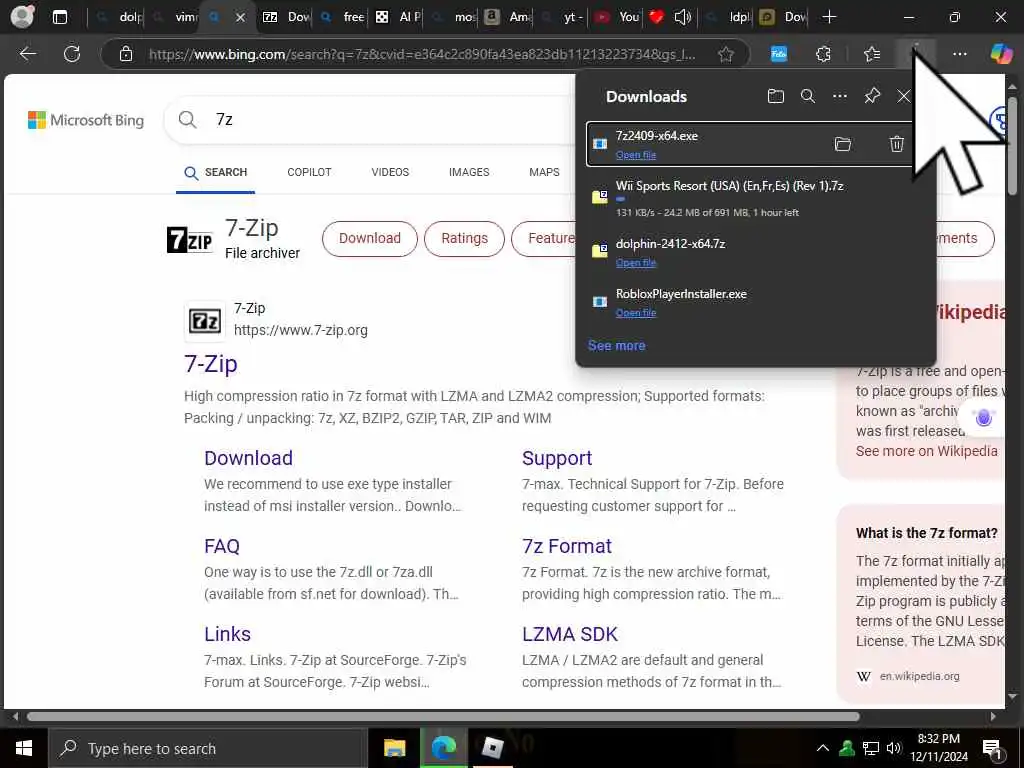
Task: Click See more in Downloads panel
Action: (x=616, y=345)
